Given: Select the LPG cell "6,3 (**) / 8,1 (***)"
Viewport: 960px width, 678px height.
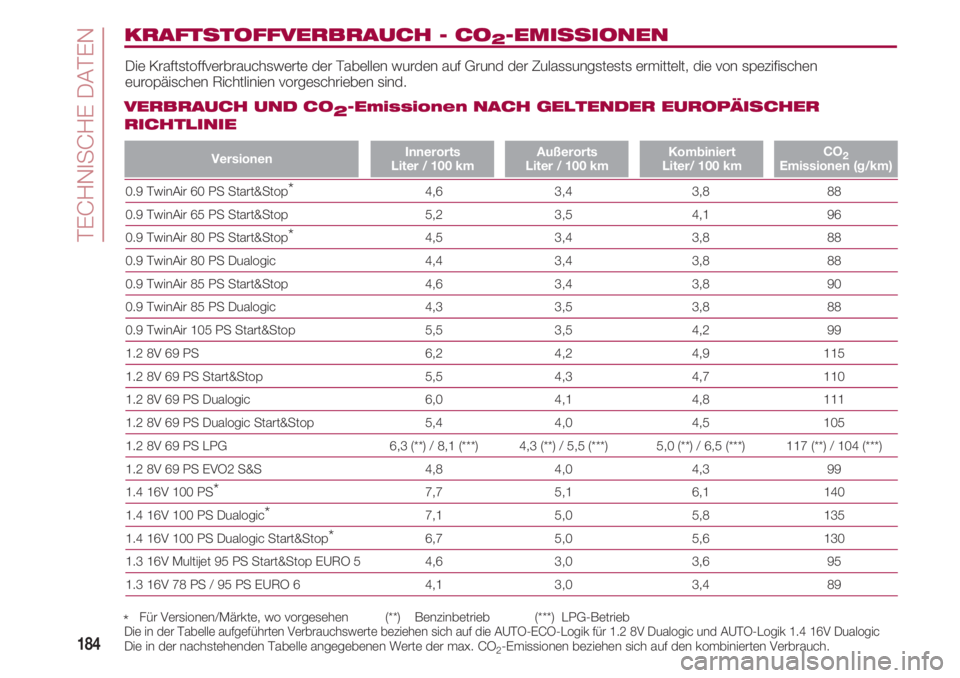Looking at the screenshot, I should 433,446.
